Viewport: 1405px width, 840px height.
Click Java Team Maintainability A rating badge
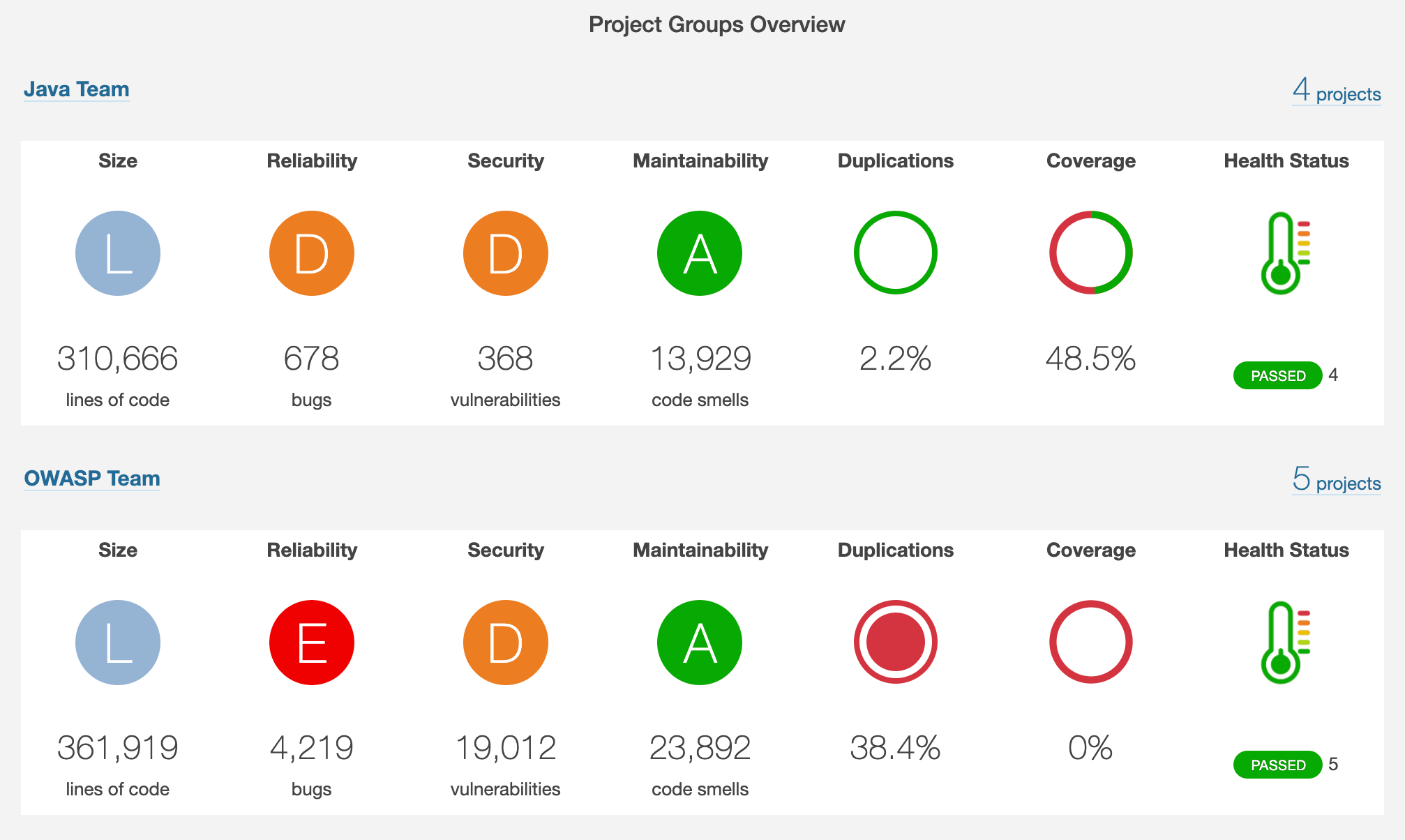(x=700, y=253)
